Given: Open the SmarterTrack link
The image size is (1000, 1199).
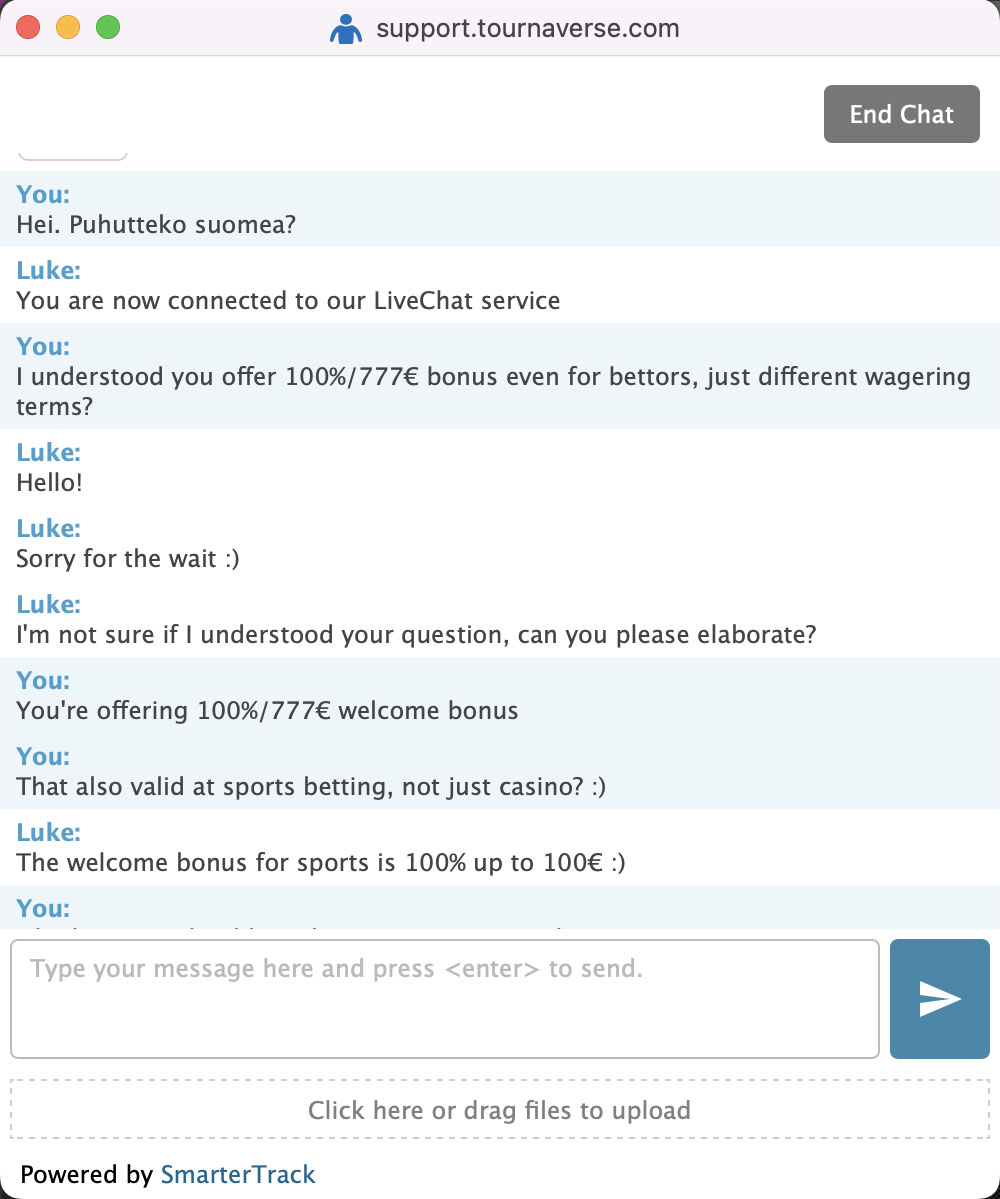Looking at the screenshot, I should tap(238, 1174).
